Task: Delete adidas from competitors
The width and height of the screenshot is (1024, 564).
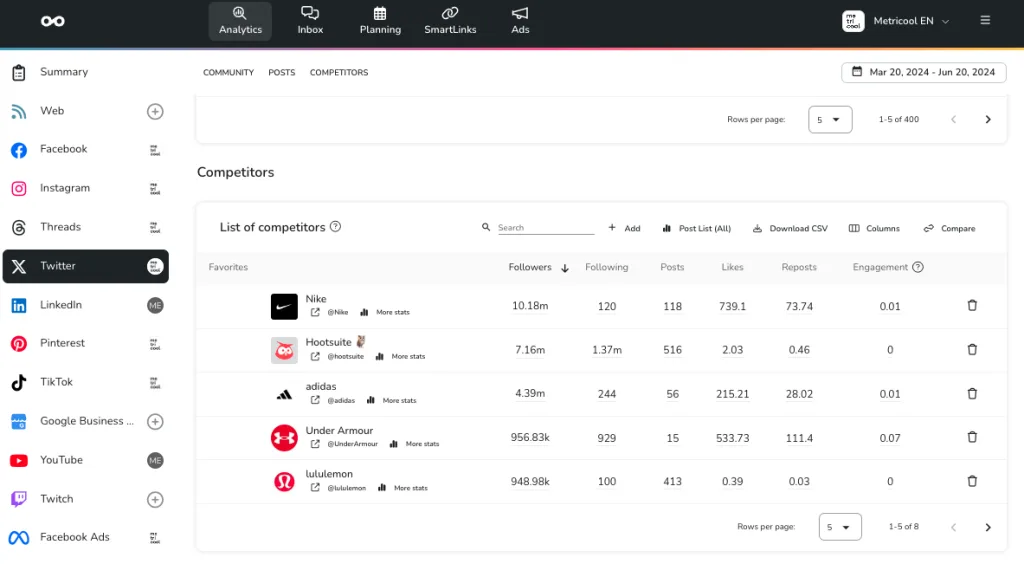Action: tap(972, 394)
